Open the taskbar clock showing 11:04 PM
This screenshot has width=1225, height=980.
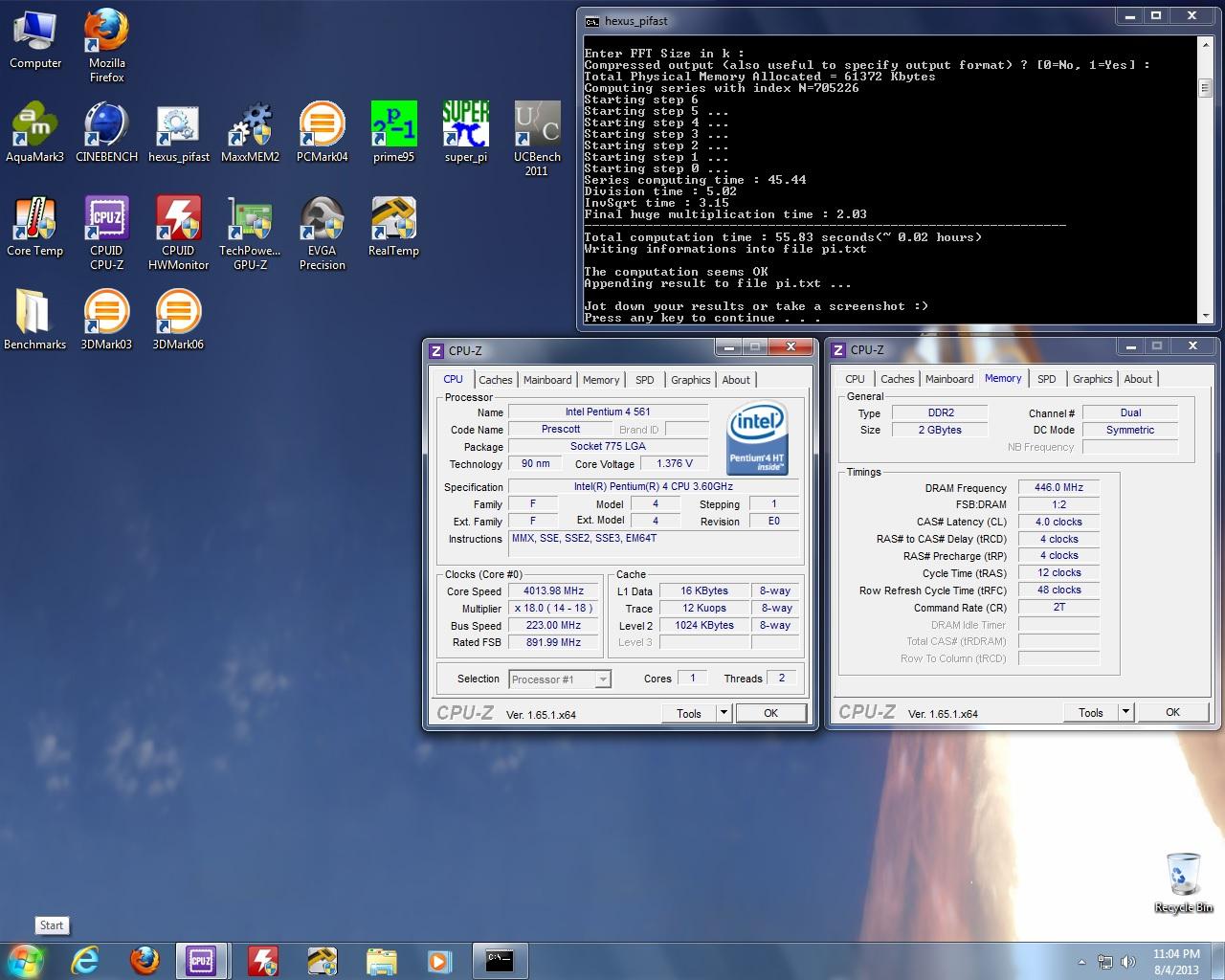click(x=1176, y=962)
